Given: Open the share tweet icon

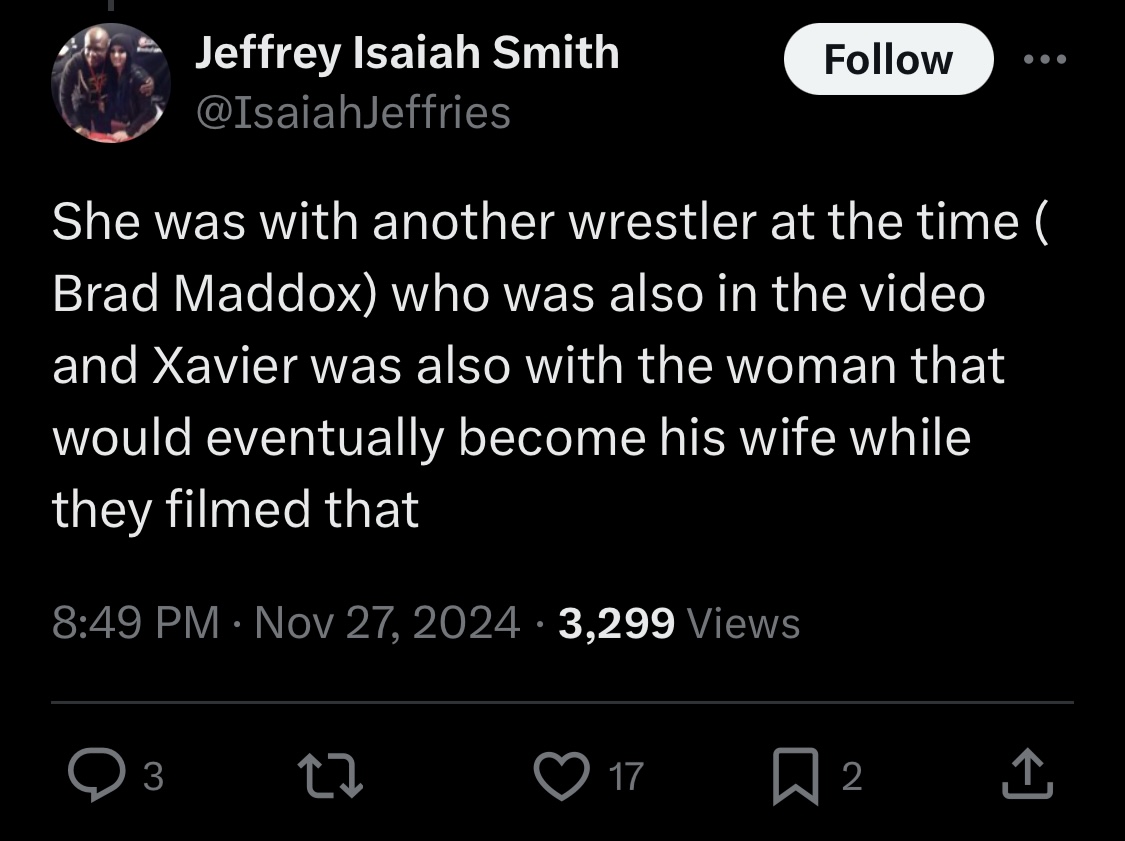Looking at the screenshot, I should click(x=1028, y=777).
